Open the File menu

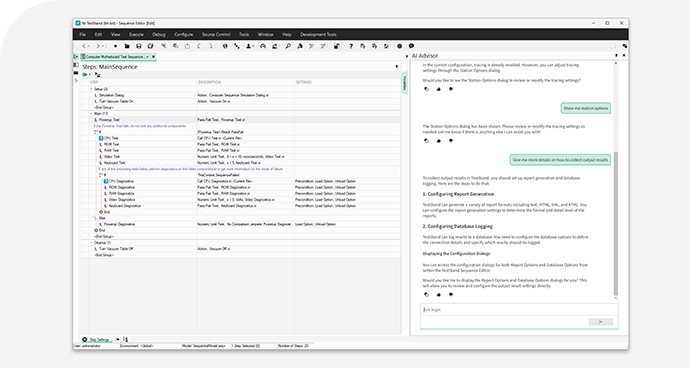(x=83, y=34)
